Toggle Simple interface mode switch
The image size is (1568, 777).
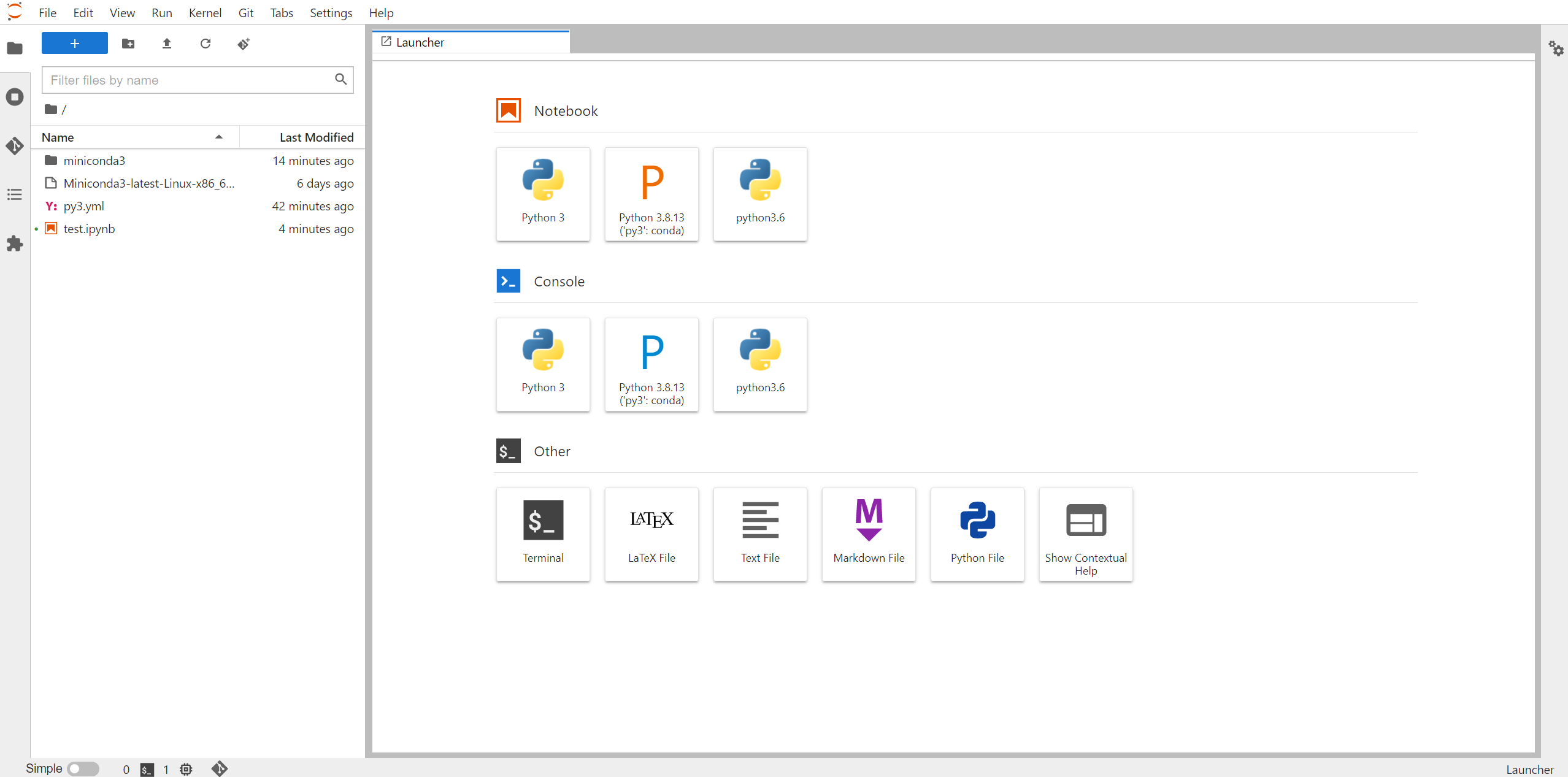(x=83, y=768)
